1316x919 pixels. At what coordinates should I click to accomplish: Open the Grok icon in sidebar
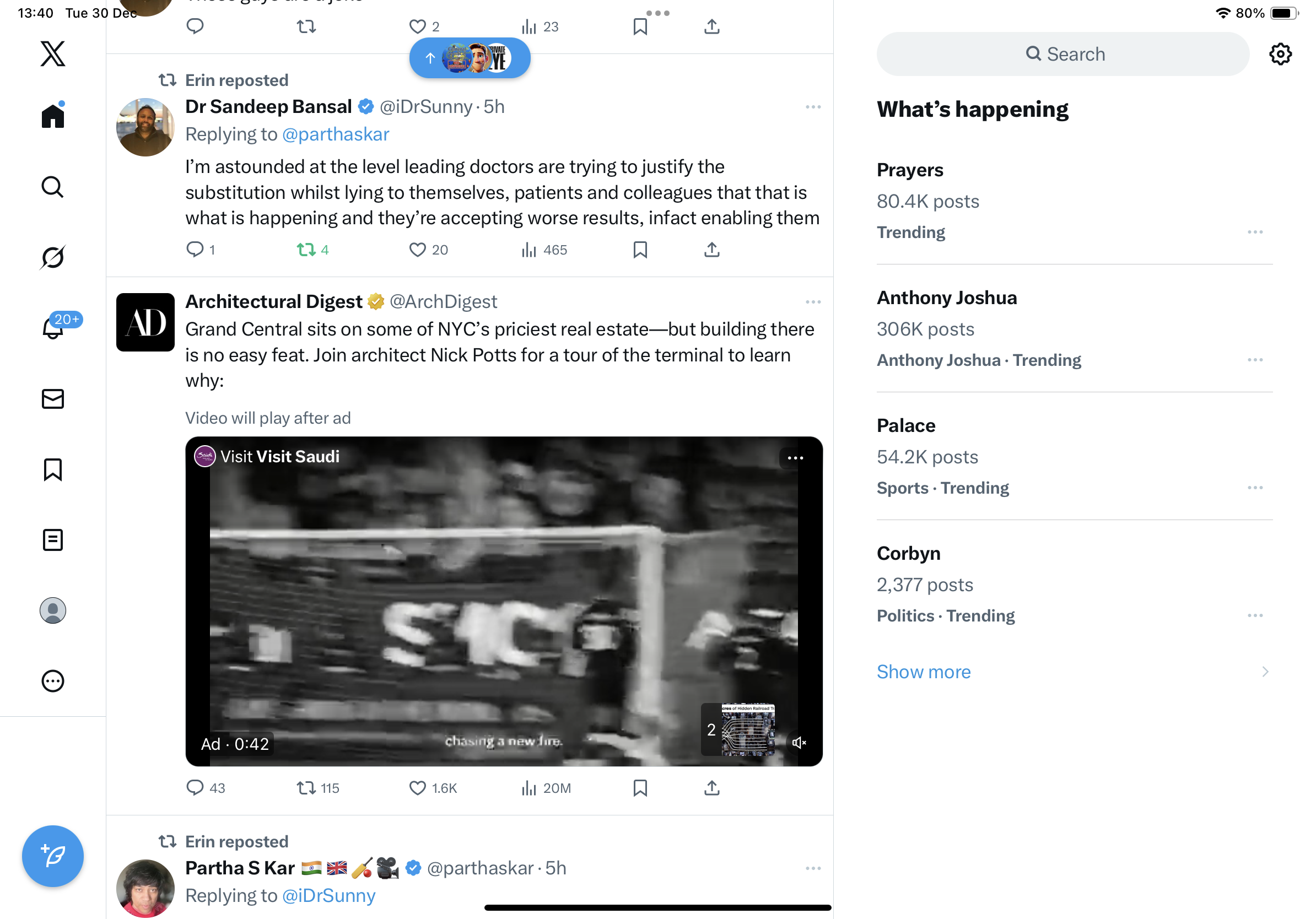click(53, 257)
